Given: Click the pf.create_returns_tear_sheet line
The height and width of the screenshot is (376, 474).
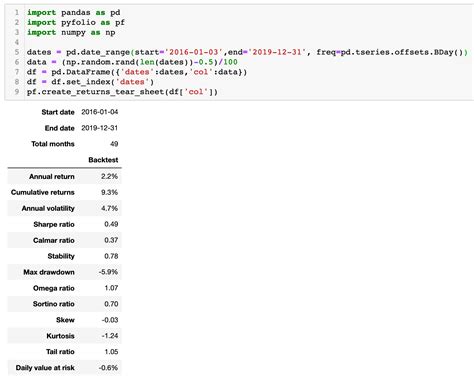Looking at the screenshot, I should [x=122, y=92].
